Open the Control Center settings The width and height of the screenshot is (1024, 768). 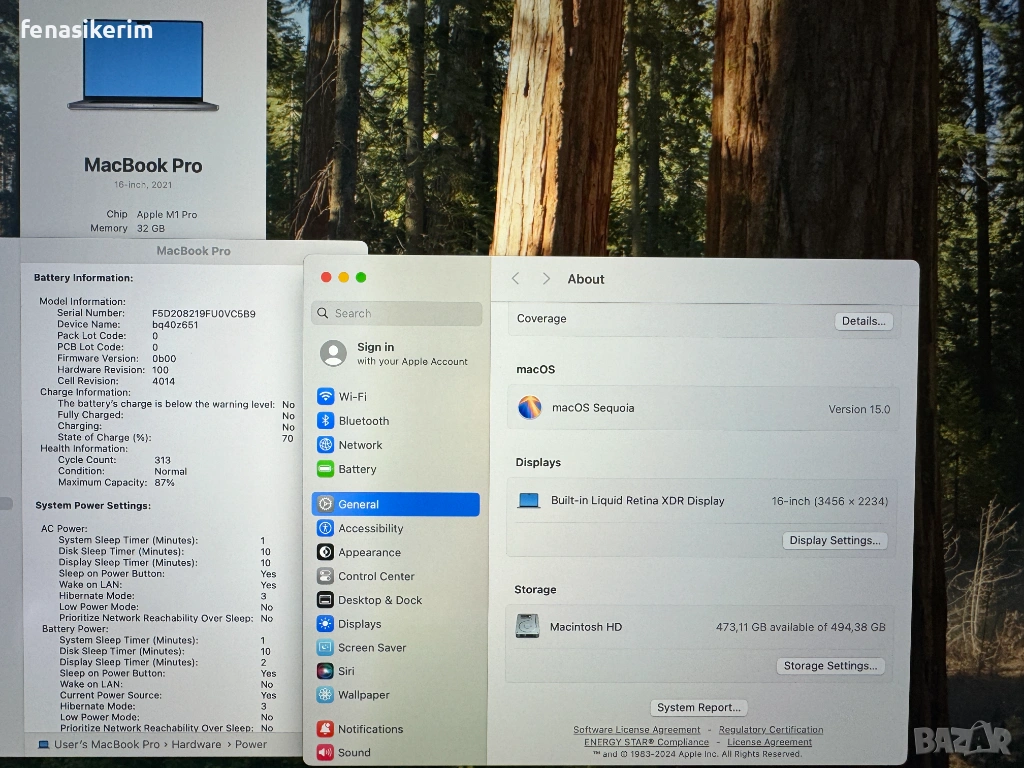pos(376,576)
